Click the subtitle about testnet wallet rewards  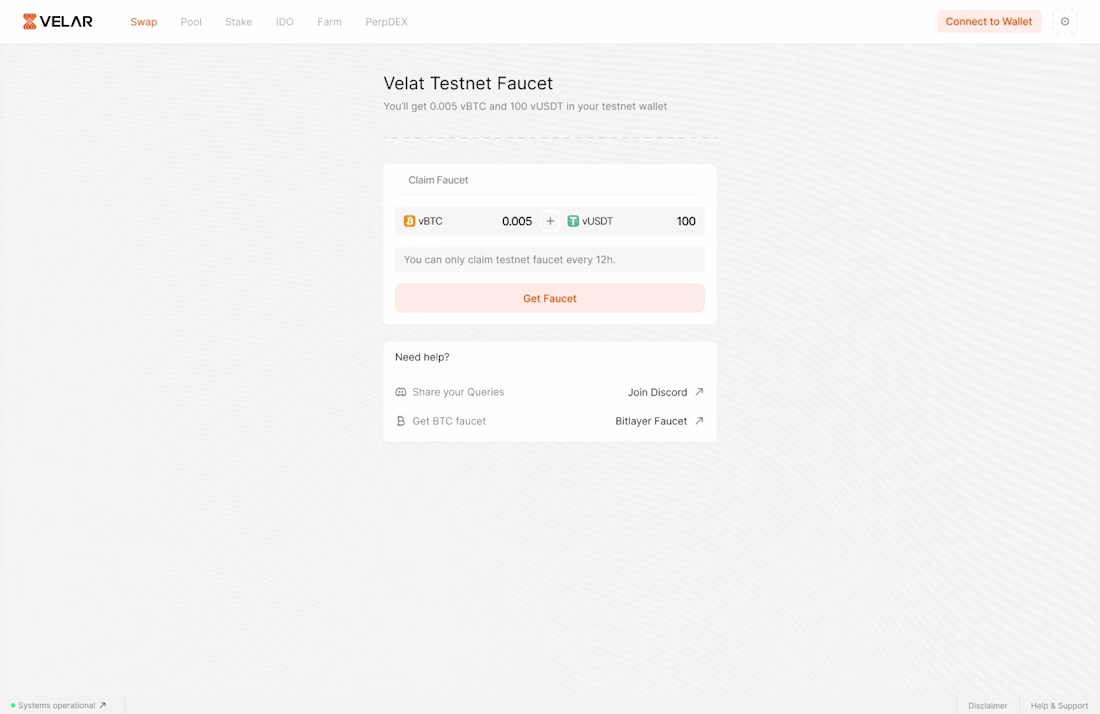(x=525, y=106)
